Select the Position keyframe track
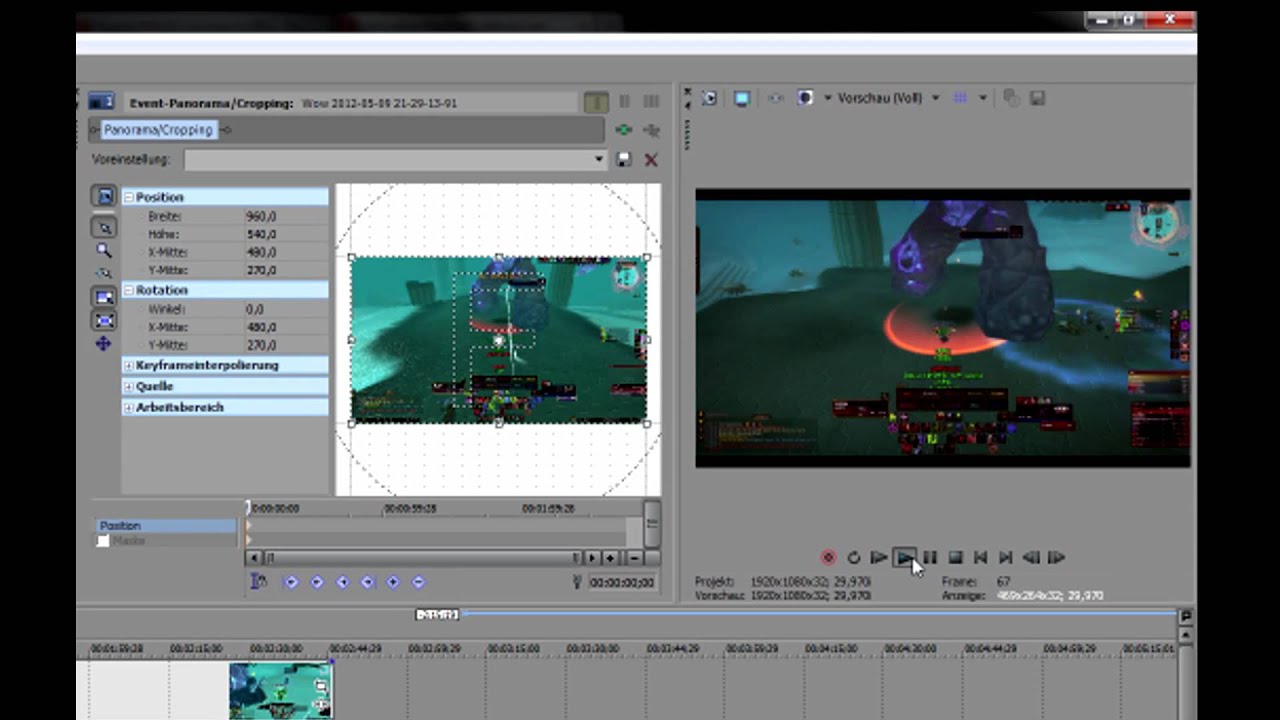 click(x=166, y=525)
